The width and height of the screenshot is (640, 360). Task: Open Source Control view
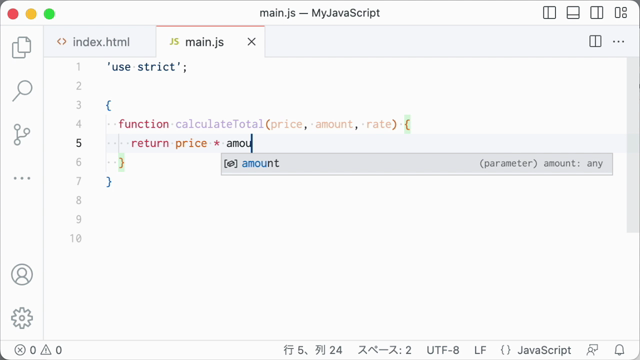click(22, 134)
